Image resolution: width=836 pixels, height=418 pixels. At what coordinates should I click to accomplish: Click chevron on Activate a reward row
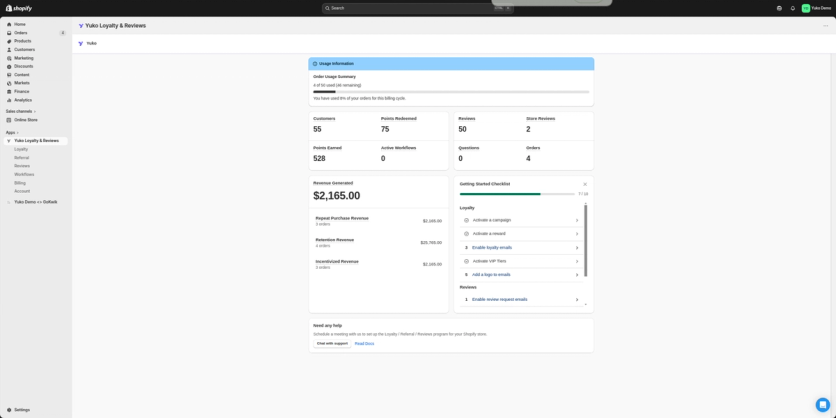577,234
